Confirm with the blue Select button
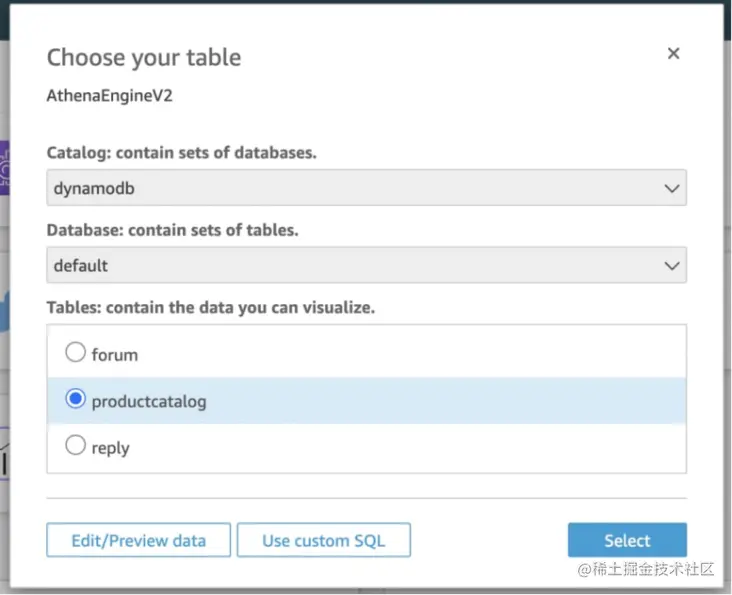Screen dimensions: 732x595 tap(627, 541)
